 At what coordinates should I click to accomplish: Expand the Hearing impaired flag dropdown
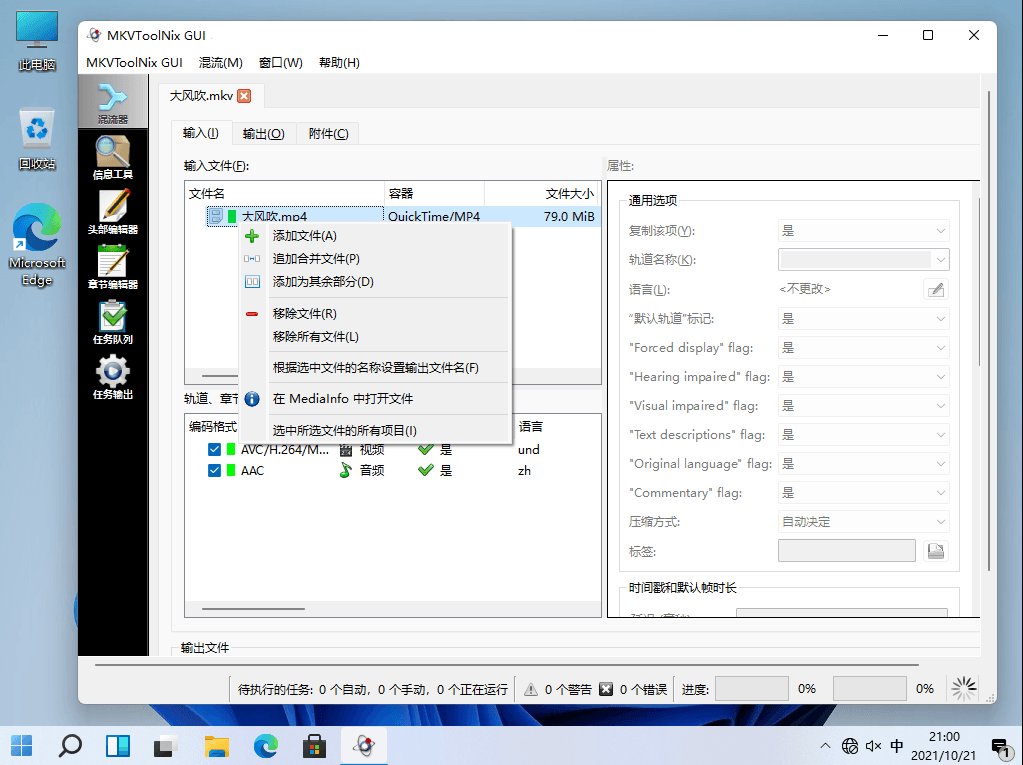point(863,377)
